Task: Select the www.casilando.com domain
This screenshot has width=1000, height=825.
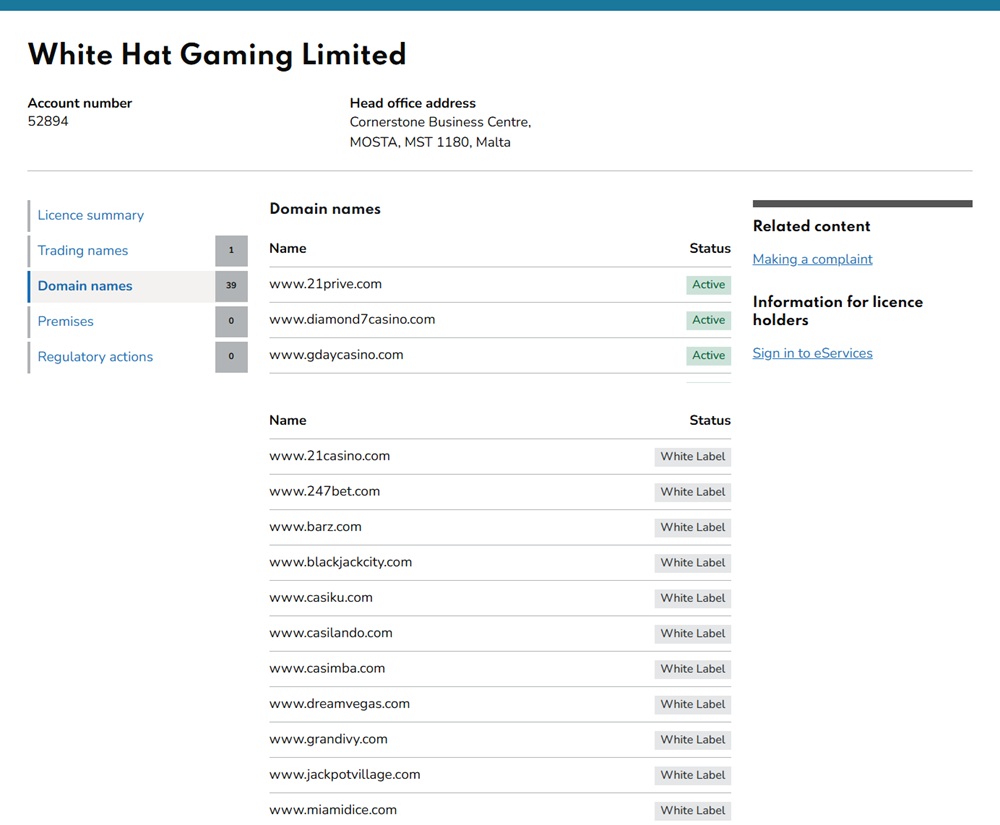Action: [330, 633]
